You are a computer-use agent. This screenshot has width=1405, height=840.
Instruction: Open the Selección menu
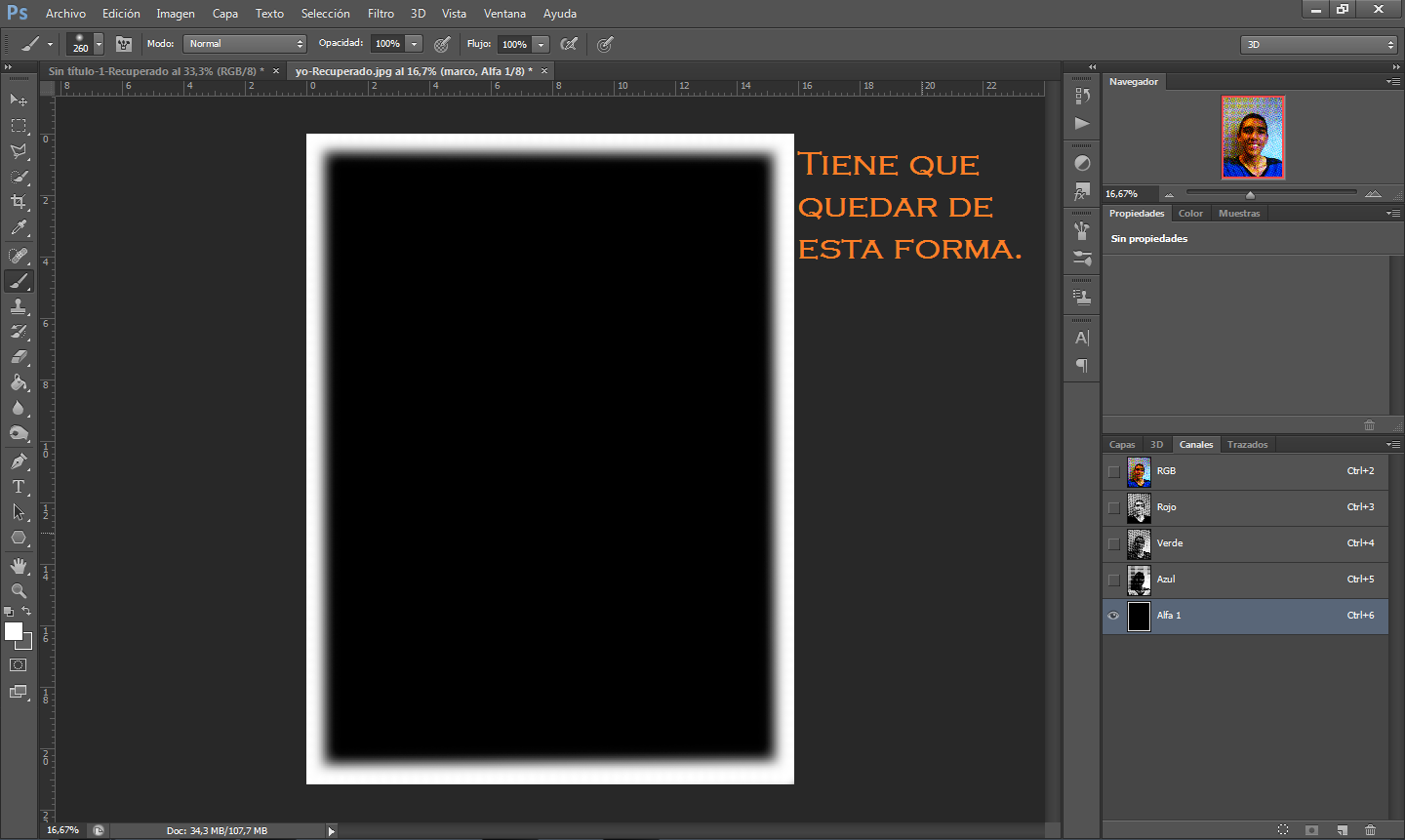click(x=325, y=14)
